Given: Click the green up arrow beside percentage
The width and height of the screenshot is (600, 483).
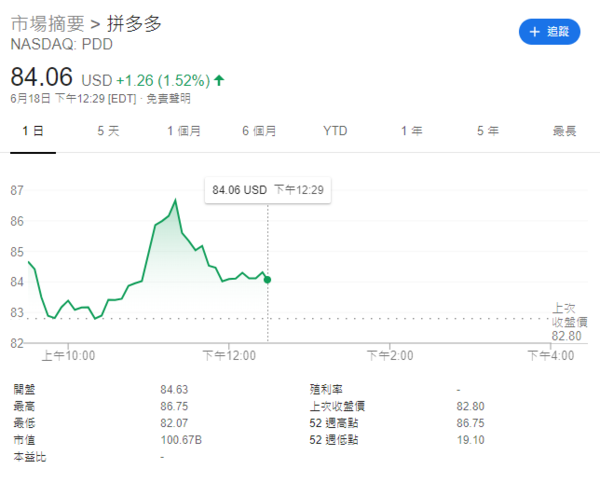Looking at the screenshot, I should pyautogui.click(x=219, y=80).
